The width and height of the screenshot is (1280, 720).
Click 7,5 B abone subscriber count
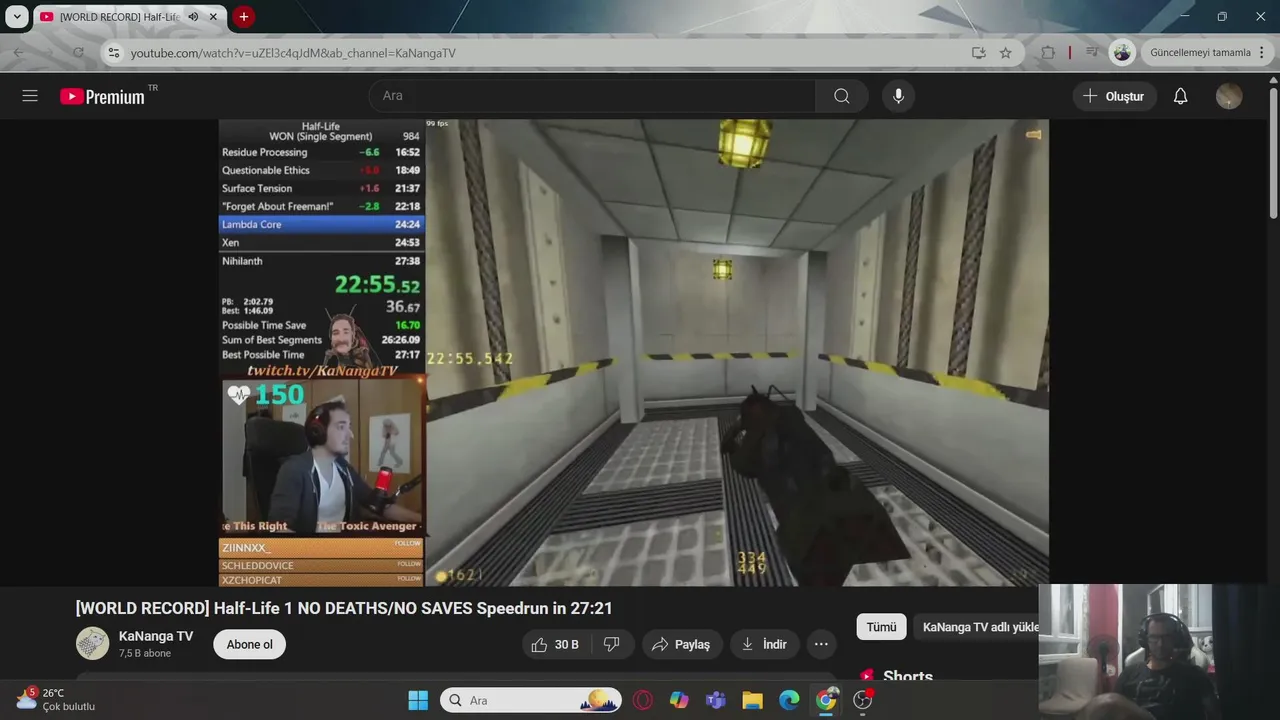click(145, 653)
